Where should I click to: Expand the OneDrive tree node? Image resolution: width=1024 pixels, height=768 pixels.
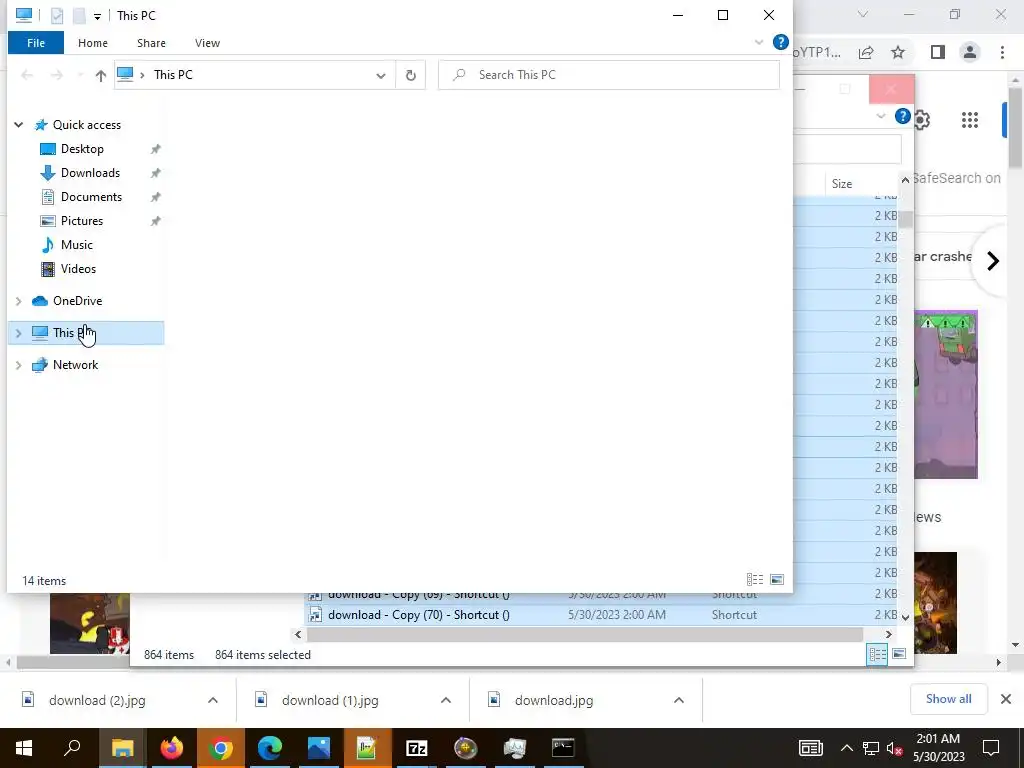[x=18, y=301]
